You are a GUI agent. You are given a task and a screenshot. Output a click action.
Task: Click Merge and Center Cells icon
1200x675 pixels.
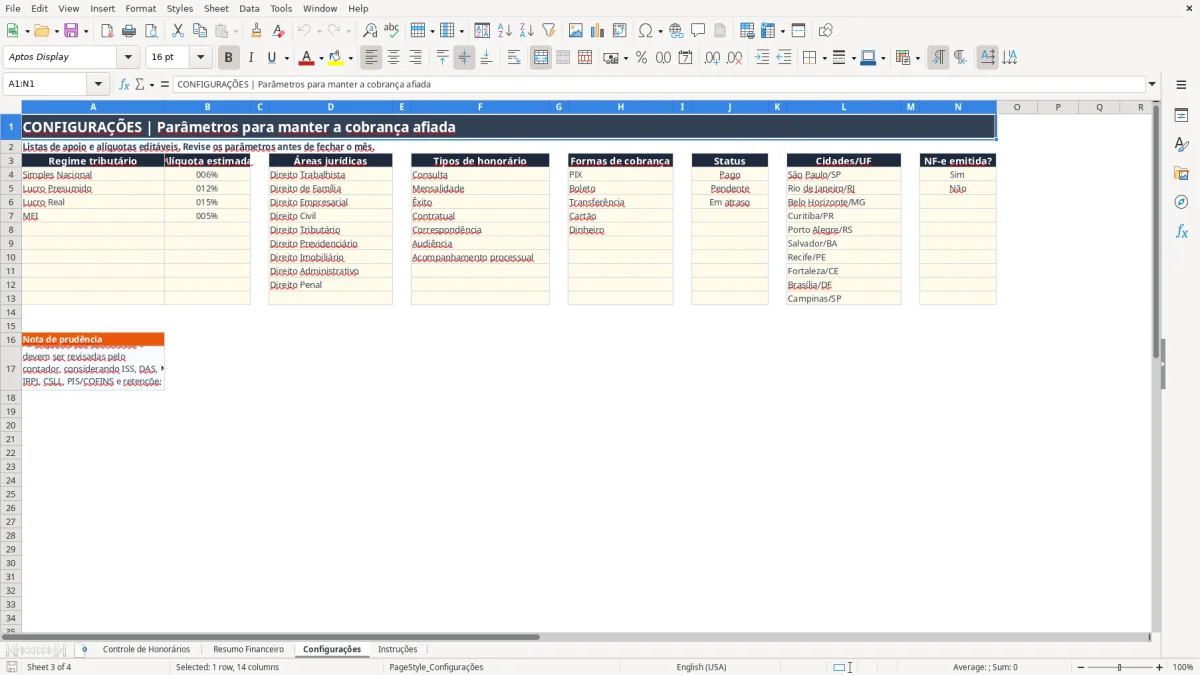(541, 58)
